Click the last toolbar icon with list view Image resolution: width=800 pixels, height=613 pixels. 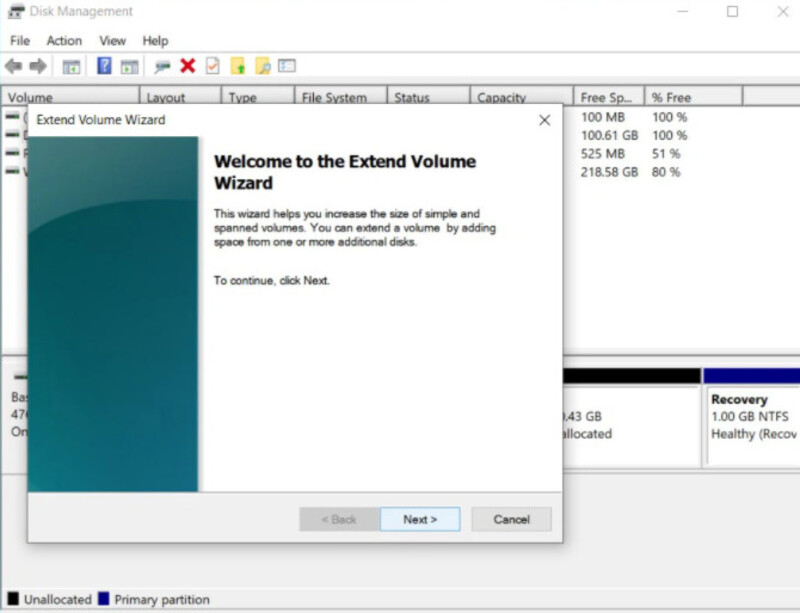(287, 66)
